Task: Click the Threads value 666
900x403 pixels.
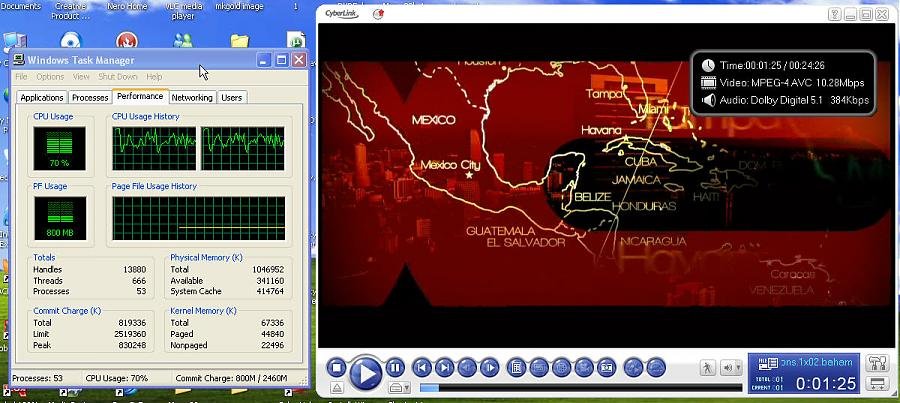Action: (x=139, y=280)
